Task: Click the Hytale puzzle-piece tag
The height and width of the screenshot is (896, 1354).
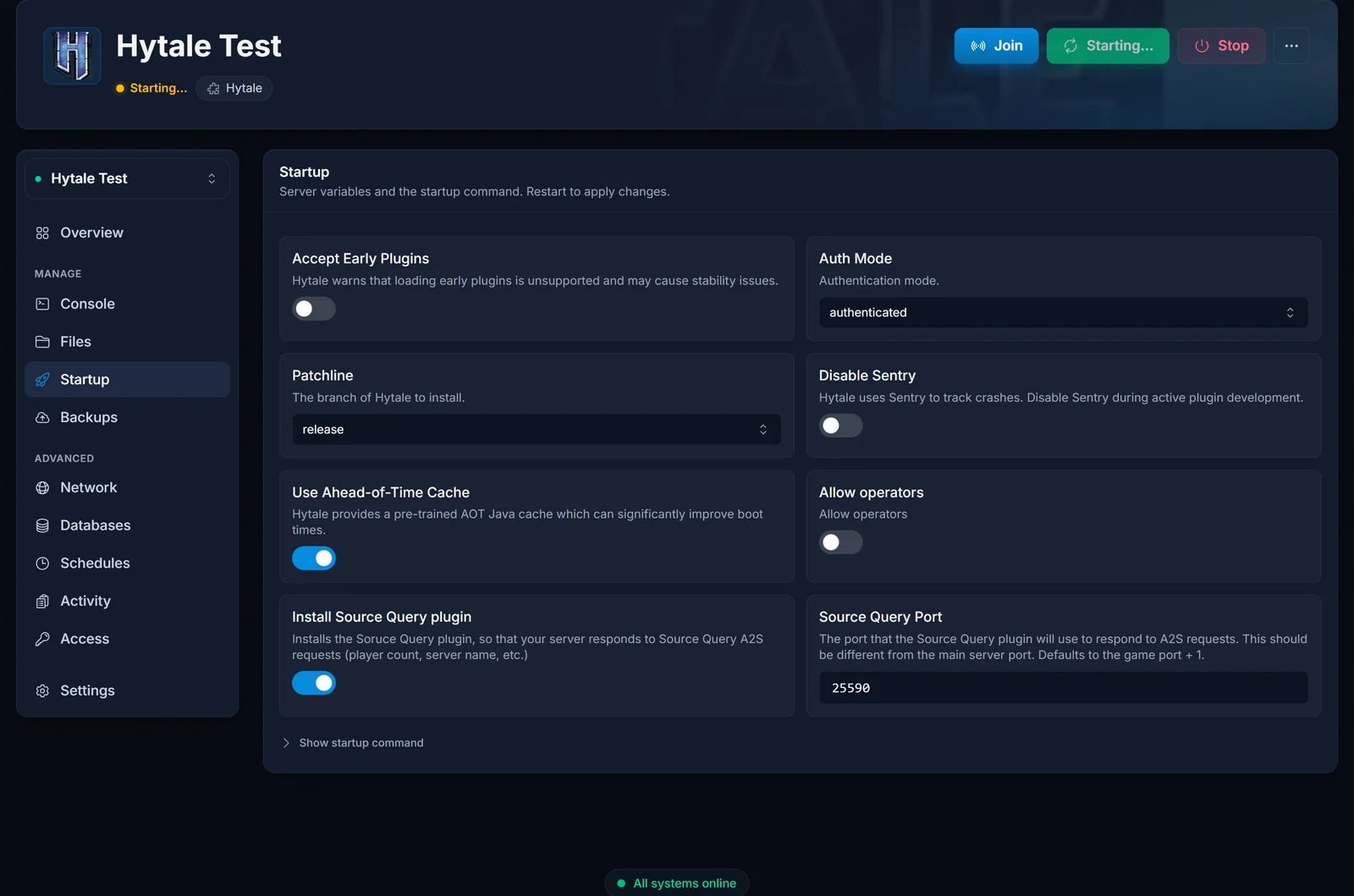Action: click(x=234, y=88)
